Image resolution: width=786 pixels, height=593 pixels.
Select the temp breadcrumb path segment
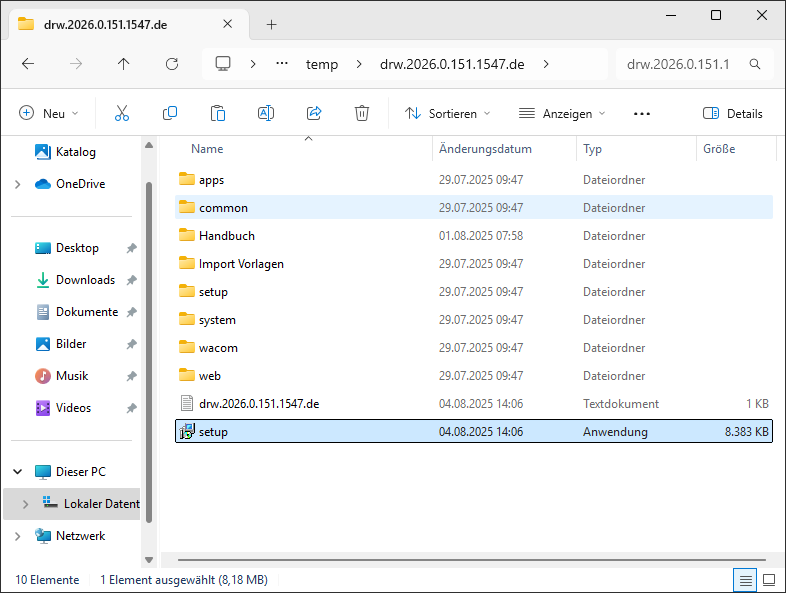[x=322, y=64]
